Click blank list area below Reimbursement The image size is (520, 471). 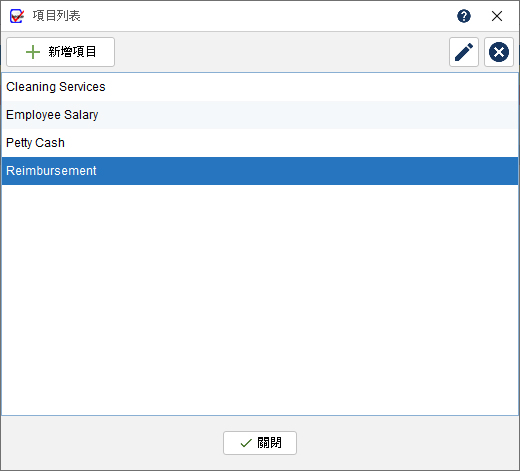(x=260, y=300)
